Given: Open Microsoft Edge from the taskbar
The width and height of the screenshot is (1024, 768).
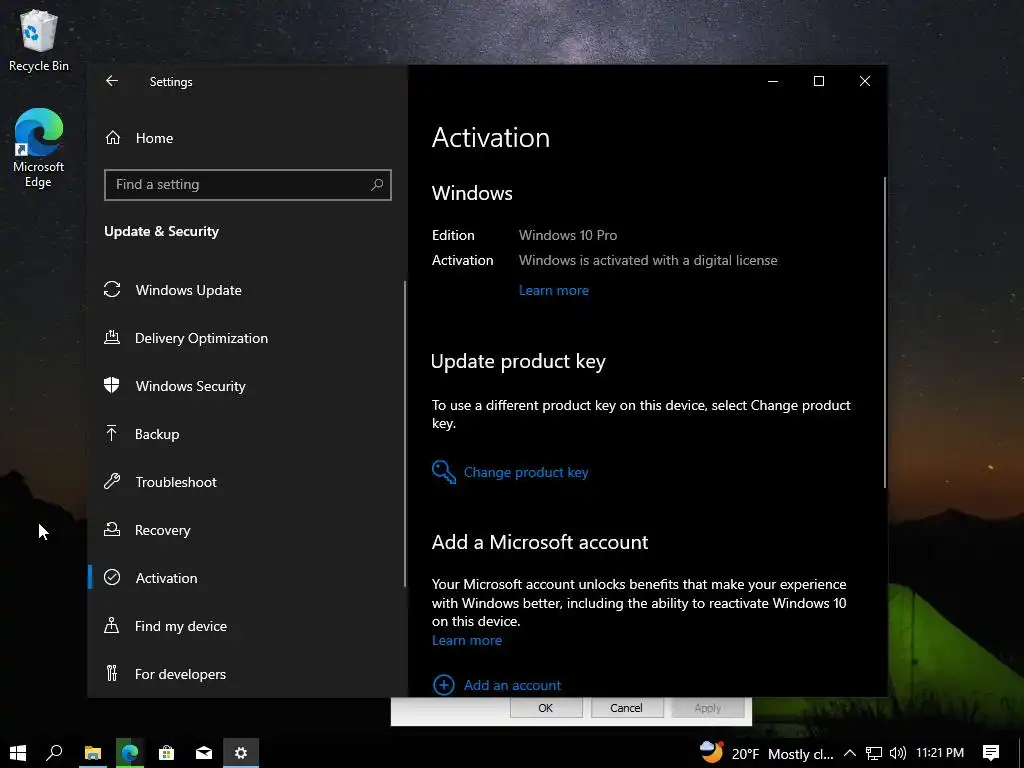Looking at the screenshot, I should [x=129, y=753].
